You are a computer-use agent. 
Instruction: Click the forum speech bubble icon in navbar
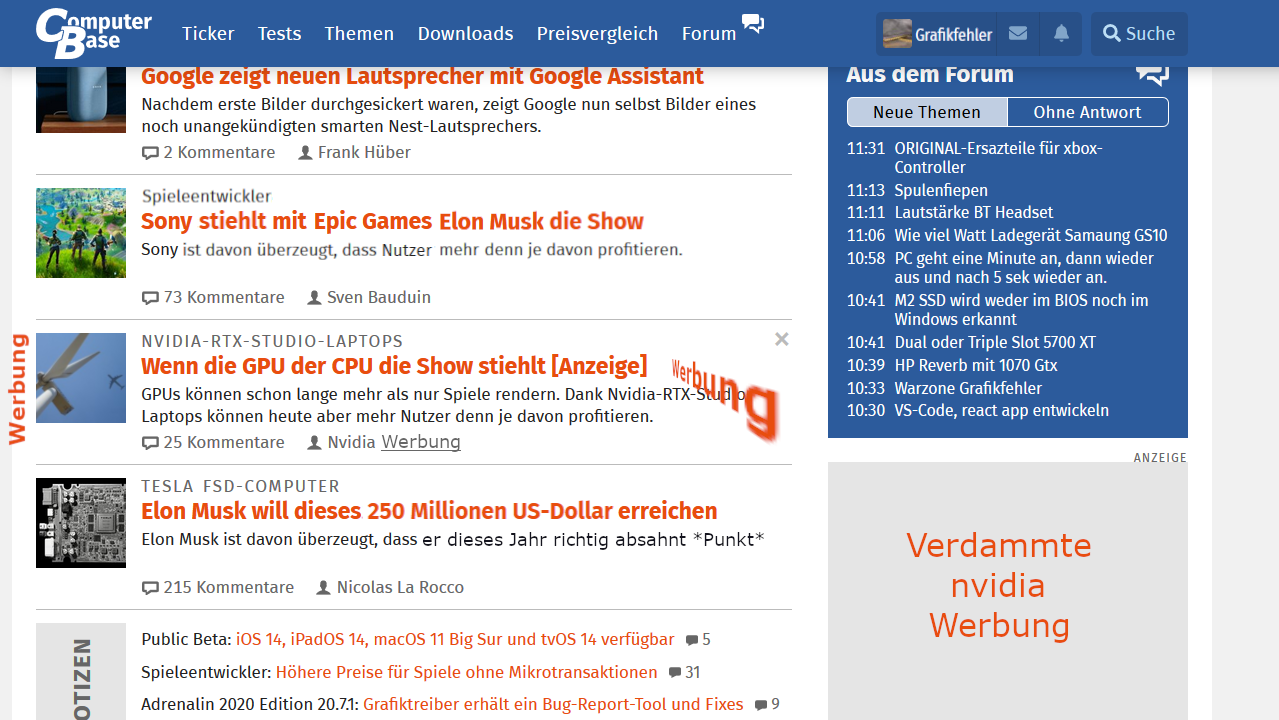(753, 23)
